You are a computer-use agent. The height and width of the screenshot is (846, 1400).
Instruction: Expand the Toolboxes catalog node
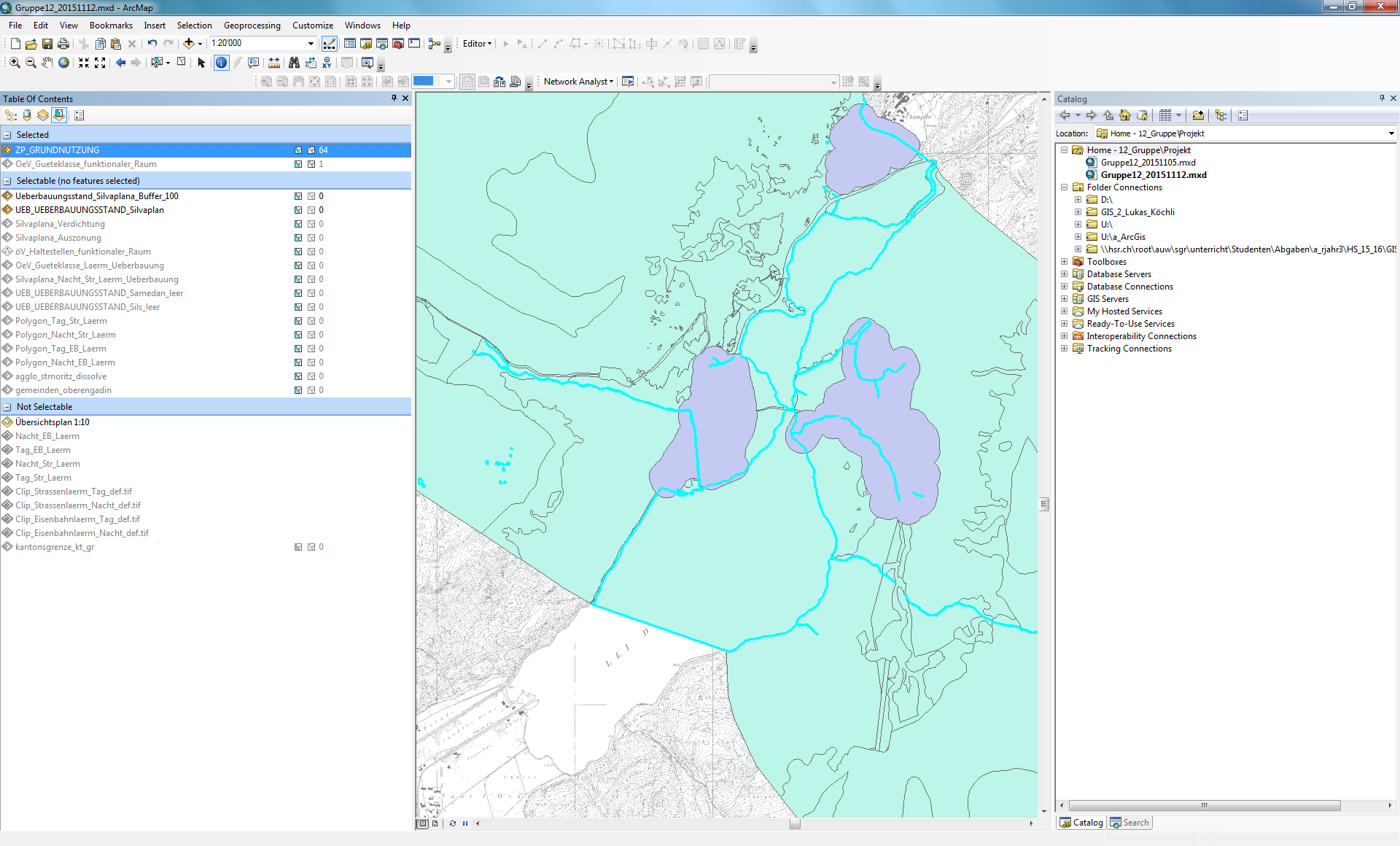point(1064,262)
